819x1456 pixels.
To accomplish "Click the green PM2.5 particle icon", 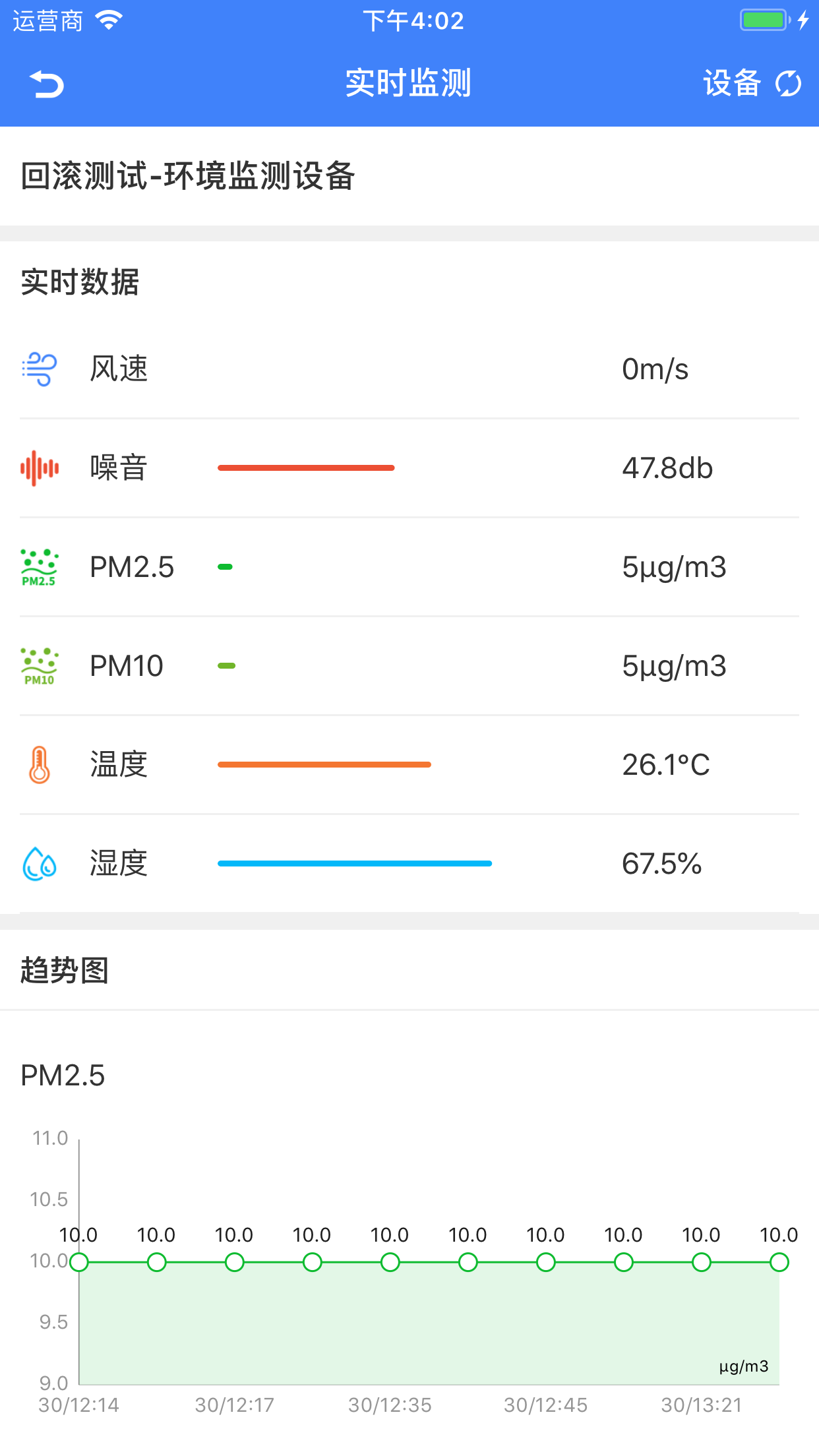I will (40, 567).
